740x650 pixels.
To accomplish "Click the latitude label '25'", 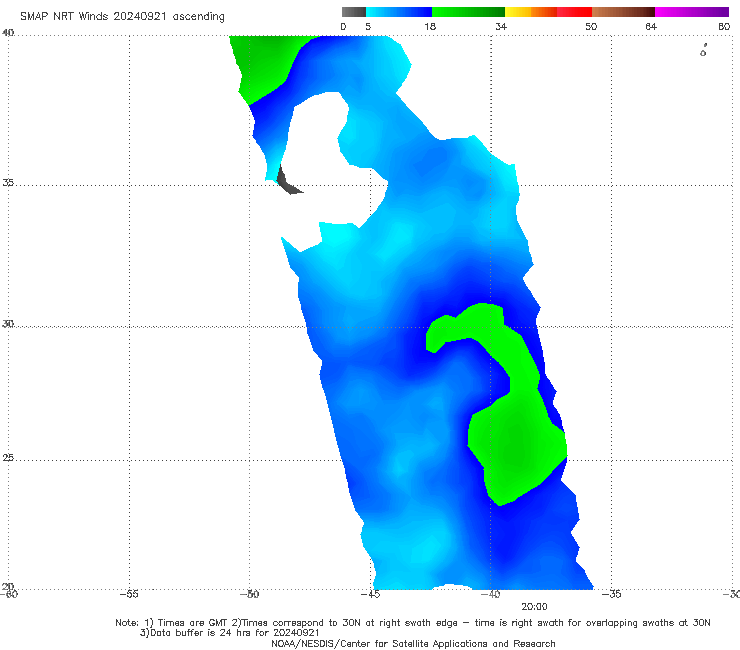I will [x=8, y=457].
